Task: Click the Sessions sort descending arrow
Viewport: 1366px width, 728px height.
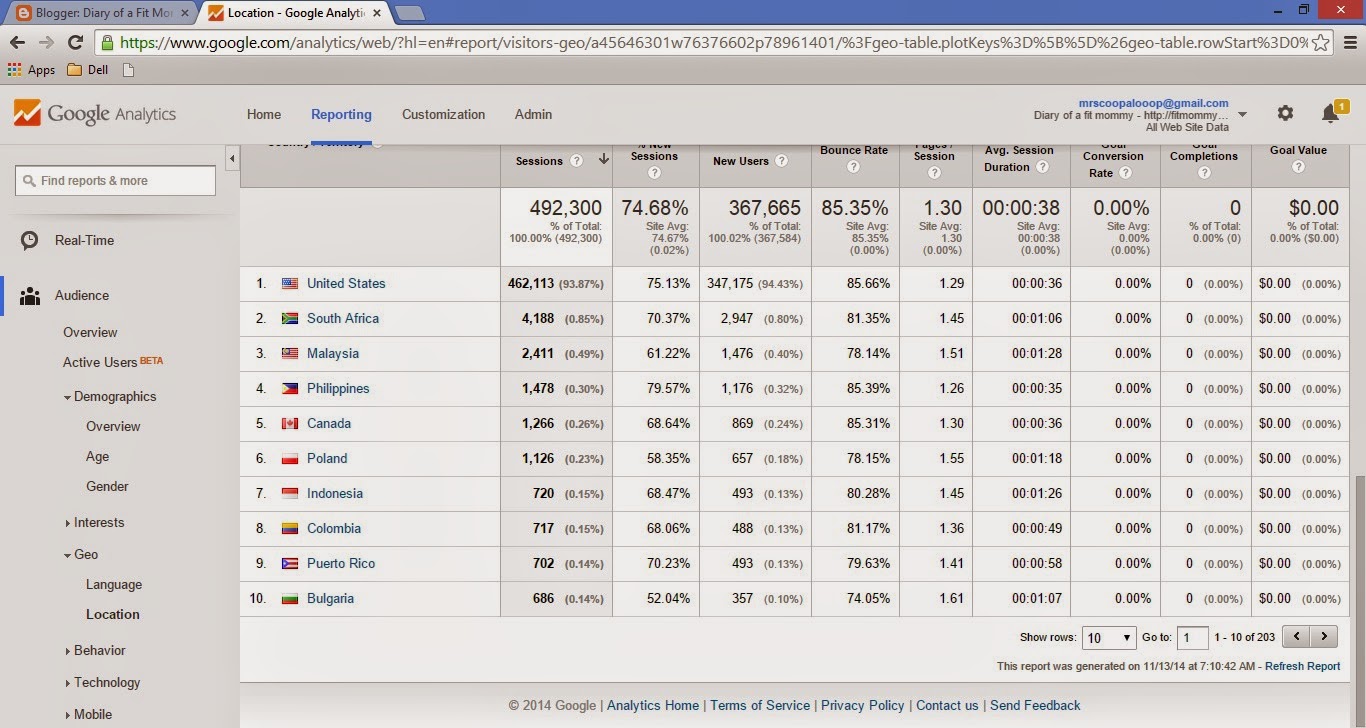Action: [x=604, y=160]
